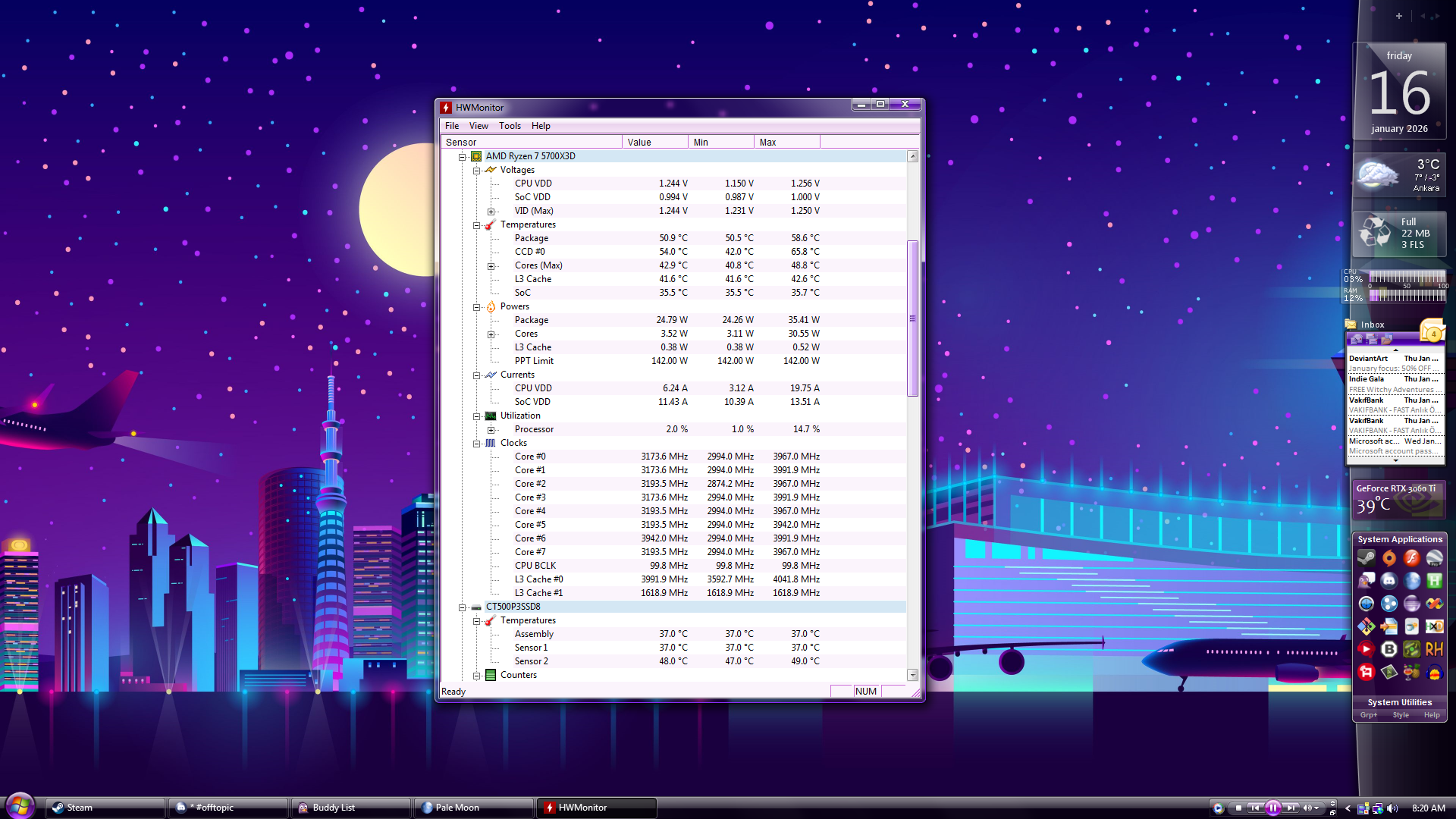Viewport: 1456px width, 819px height.
Task: Expand the Cores (Max) temperatures row
Action: pyautogui.click(x=491, y=266)
